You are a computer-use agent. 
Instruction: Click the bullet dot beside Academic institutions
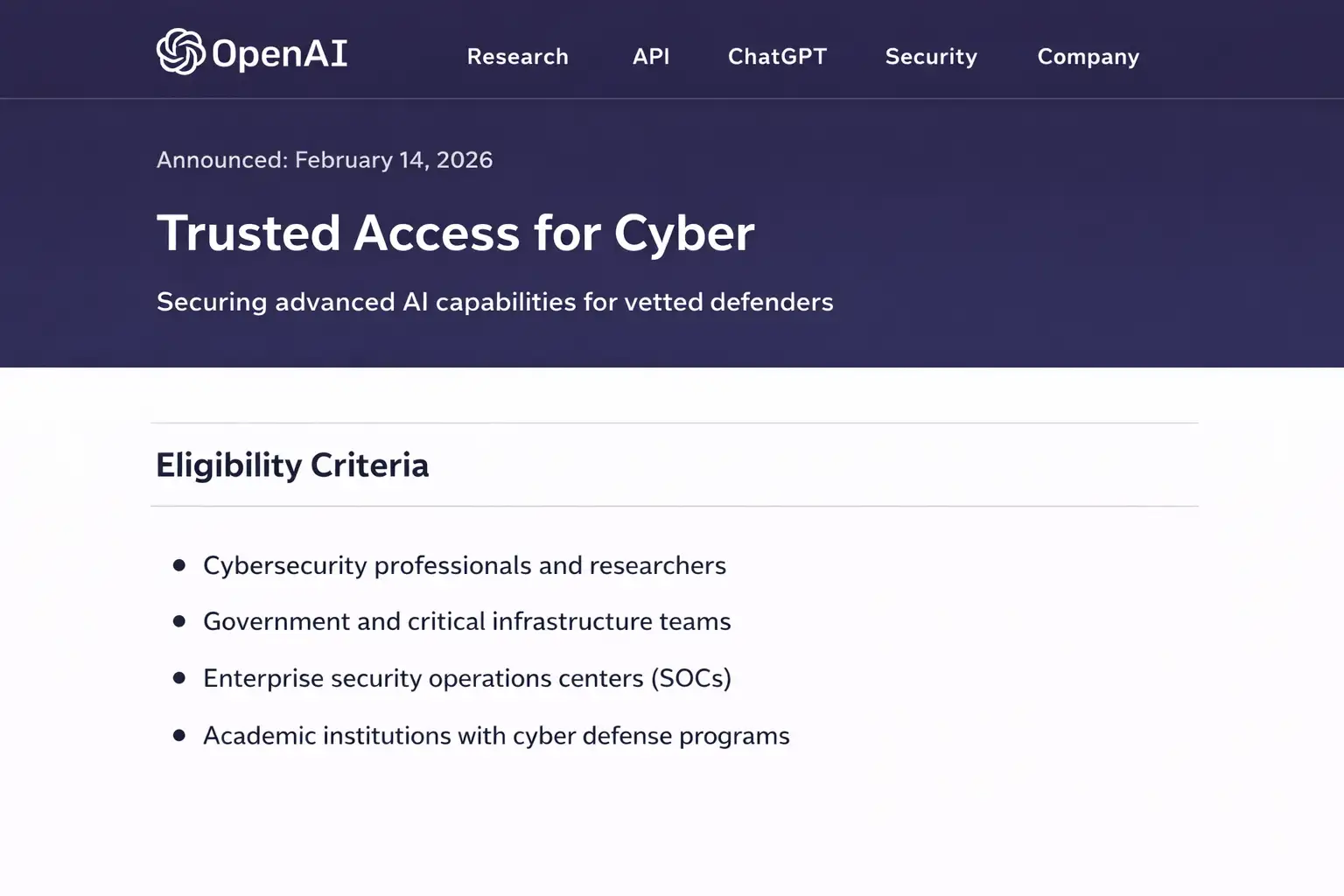click(x=178, y=736)
